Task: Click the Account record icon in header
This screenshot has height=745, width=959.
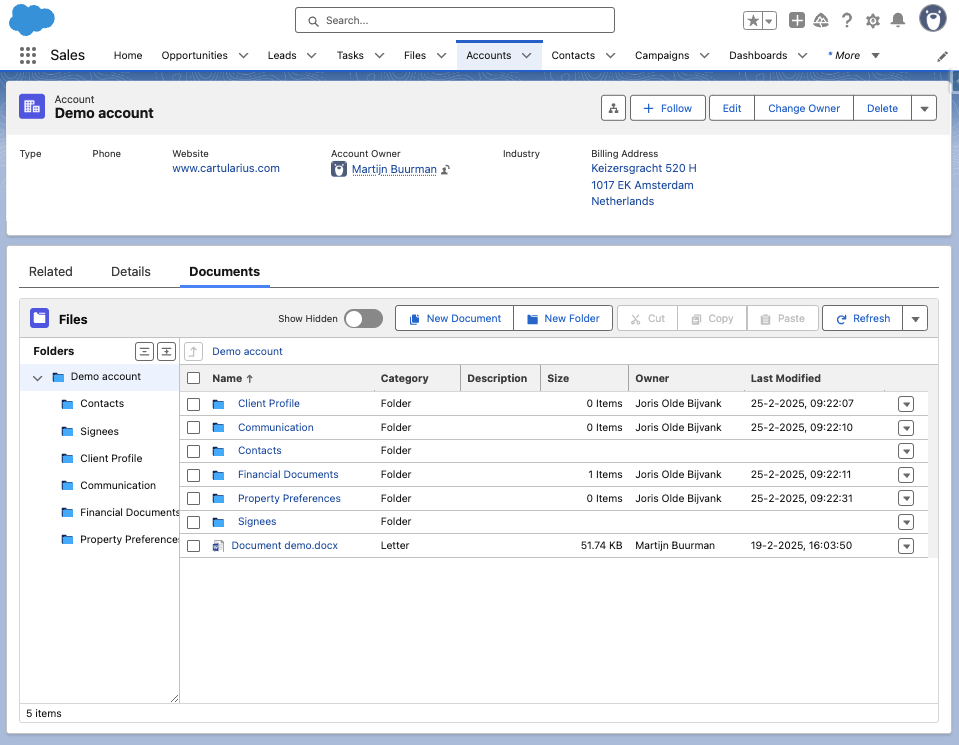Action: [32, 106]
